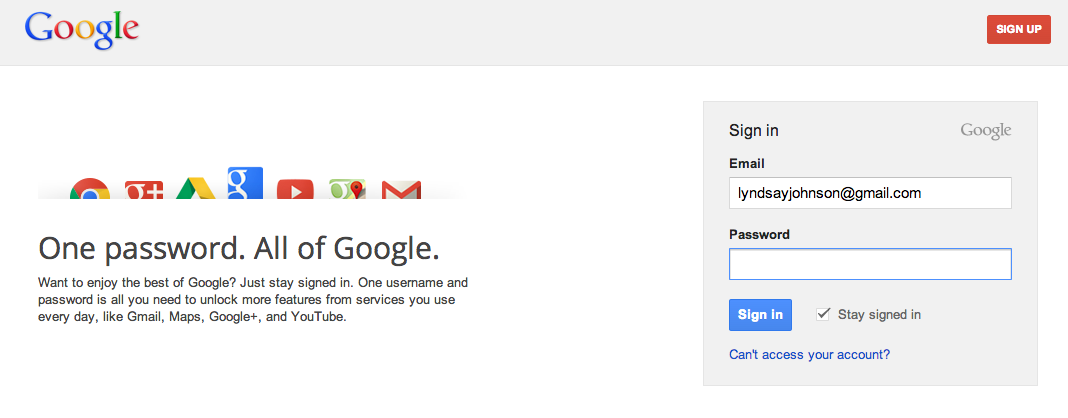Open the Can't access your account link
This screenshot has height=418, width=1068.
click(809, 354)
